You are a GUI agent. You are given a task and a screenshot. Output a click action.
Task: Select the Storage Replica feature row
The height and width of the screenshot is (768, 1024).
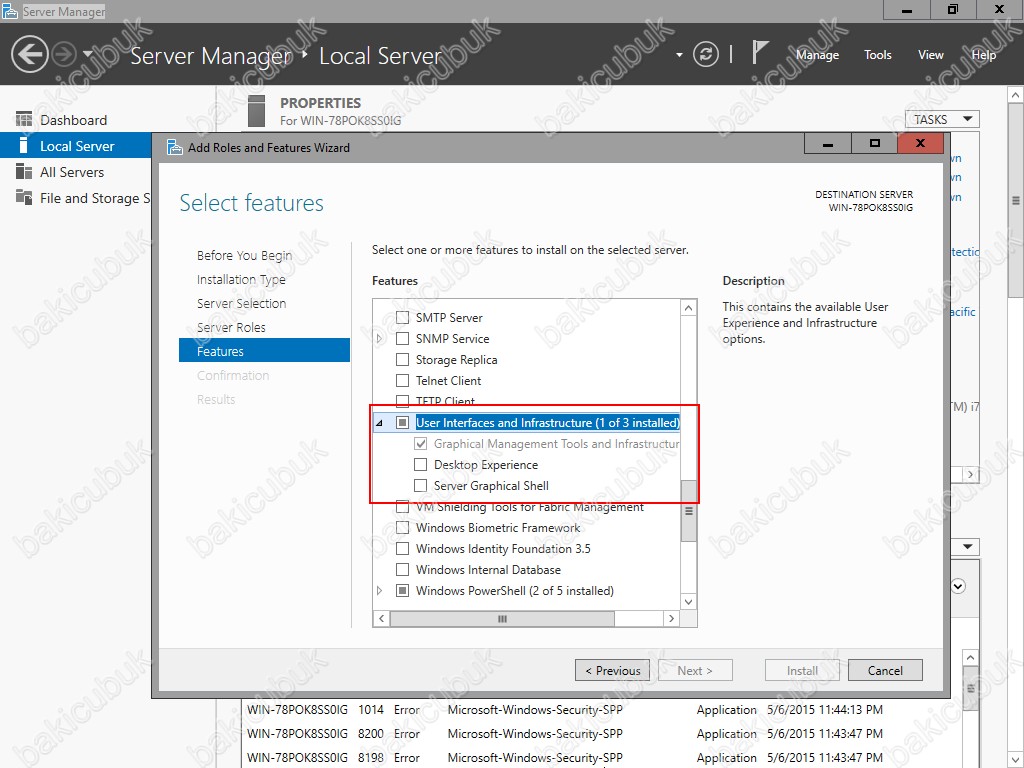[456, 360]
